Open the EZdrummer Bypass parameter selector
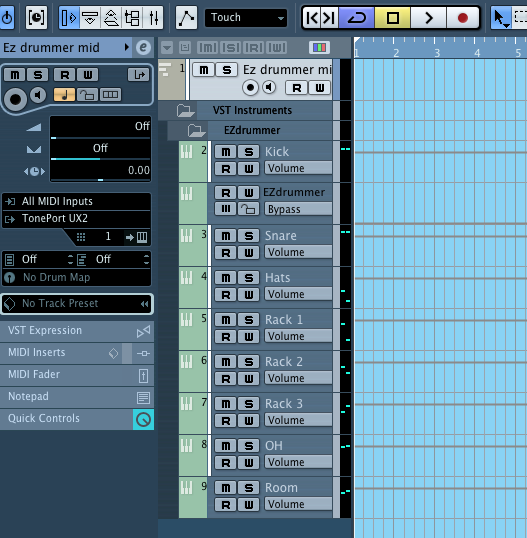The image size is (527, 538). [x=298, y=209]
